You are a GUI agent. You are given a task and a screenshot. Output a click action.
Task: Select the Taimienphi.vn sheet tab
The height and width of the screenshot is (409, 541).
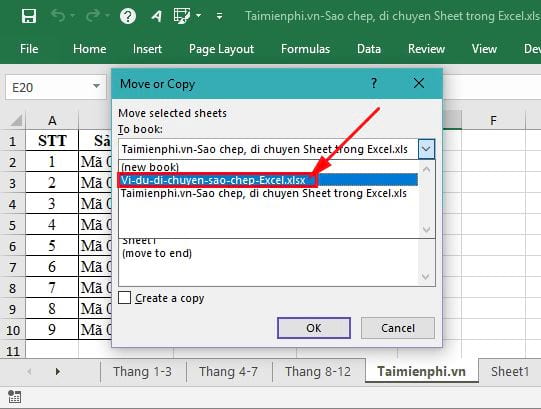421,371
